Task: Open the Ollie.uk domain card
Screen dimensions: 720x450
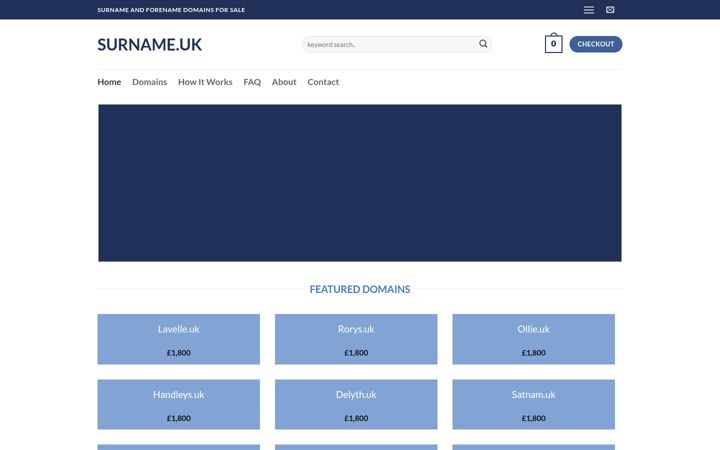Action: (534, 339)
